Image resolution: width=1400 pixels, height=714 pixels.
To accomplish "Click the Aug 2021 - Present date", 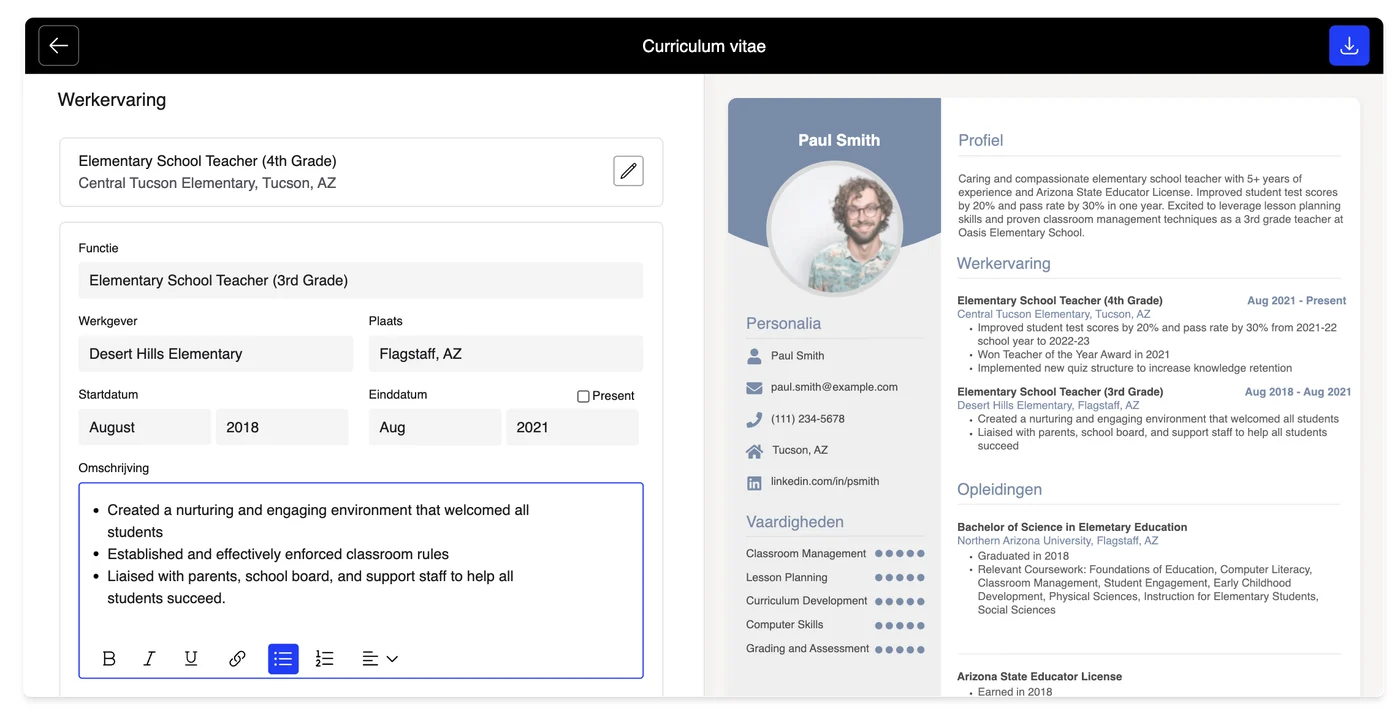I will coord(1296,300).
